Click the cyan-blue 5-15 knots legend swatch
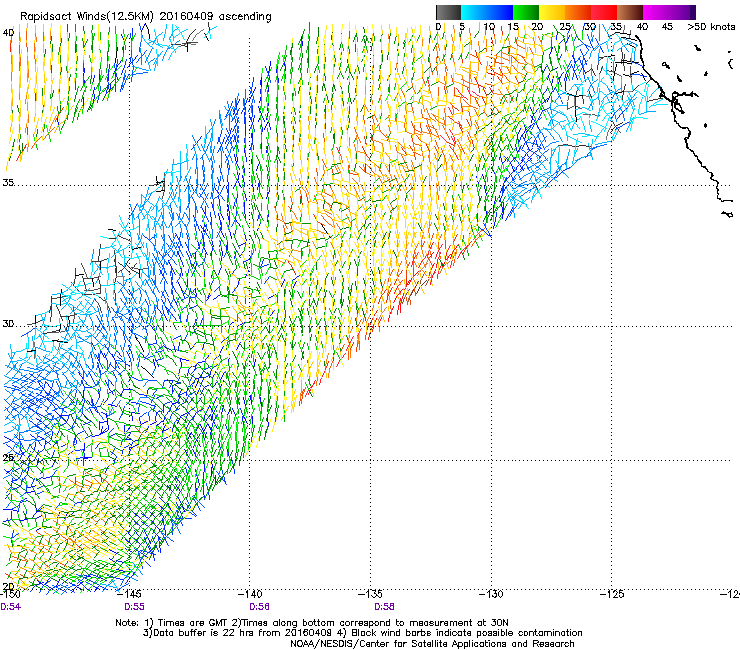740x650 pixels. coord(487,12)
